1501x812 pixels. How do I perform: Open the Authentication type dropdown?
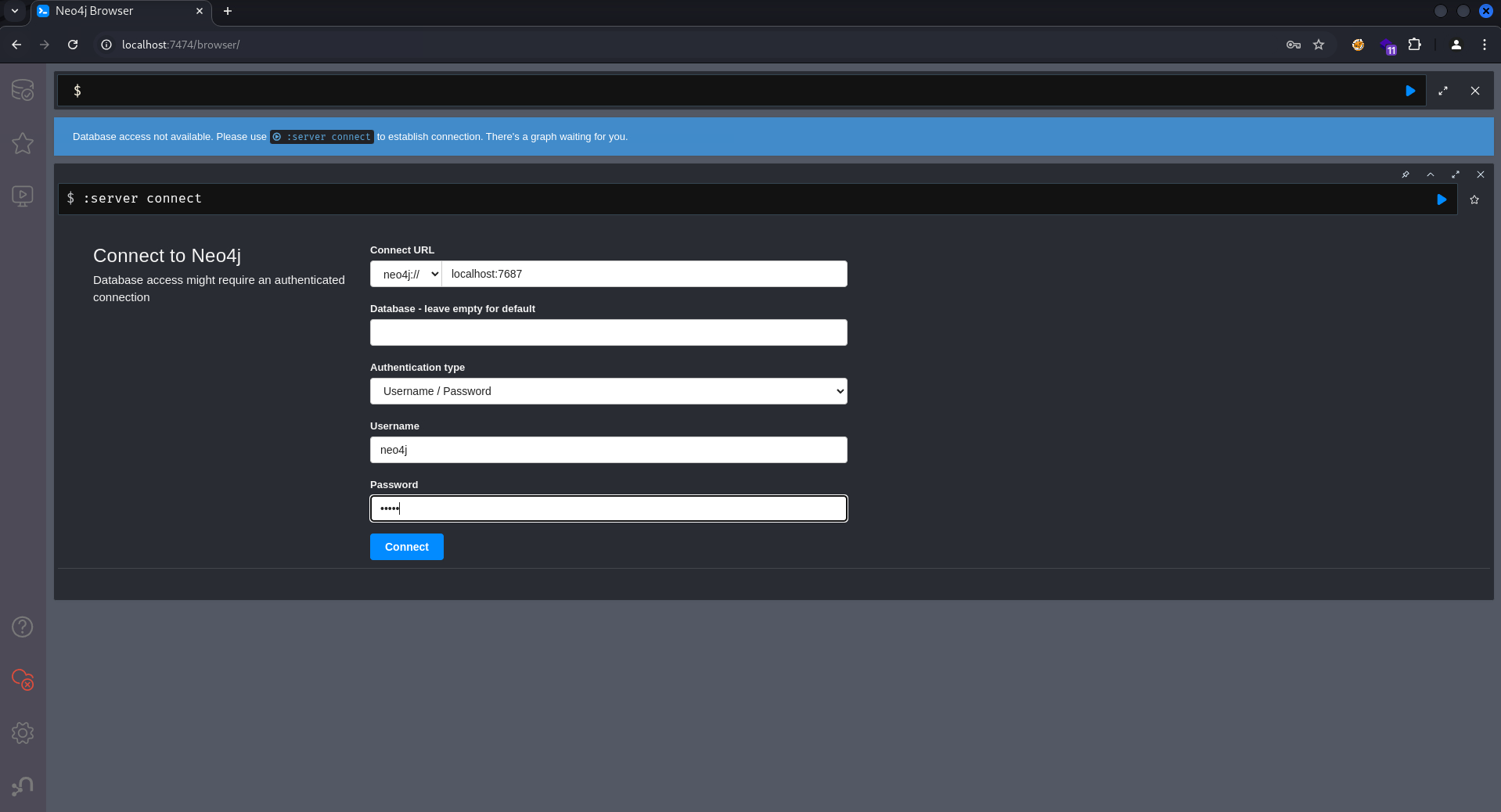click(x=609, y=391)
